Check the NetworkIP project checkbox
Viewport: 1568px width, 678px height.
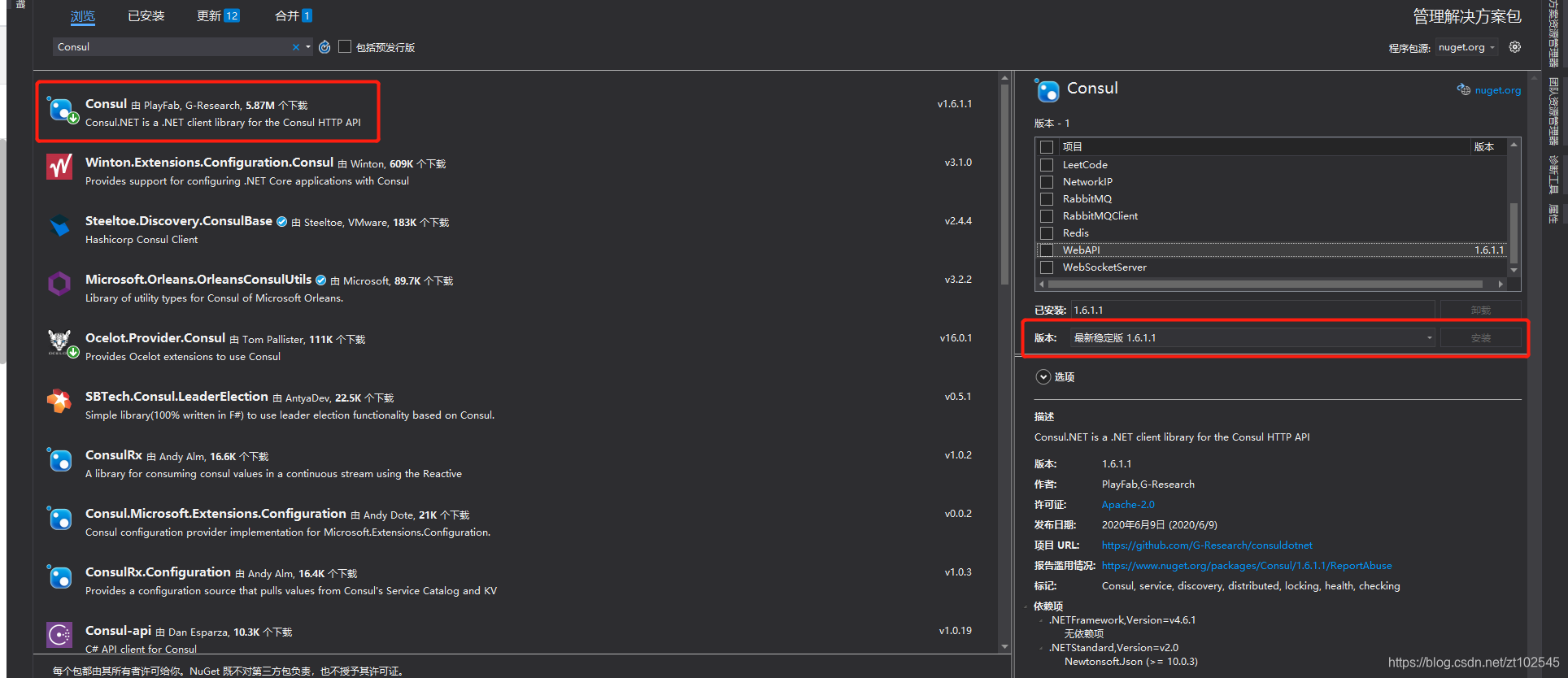tap(1047, 182)
